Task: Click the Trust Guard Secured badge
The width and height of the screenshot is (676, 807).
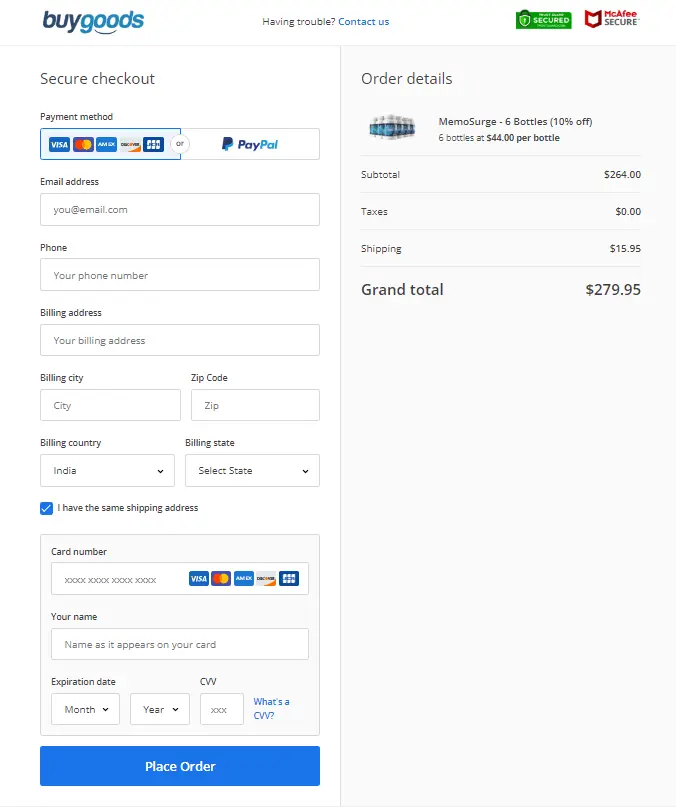Action: (x=543, y=19)
